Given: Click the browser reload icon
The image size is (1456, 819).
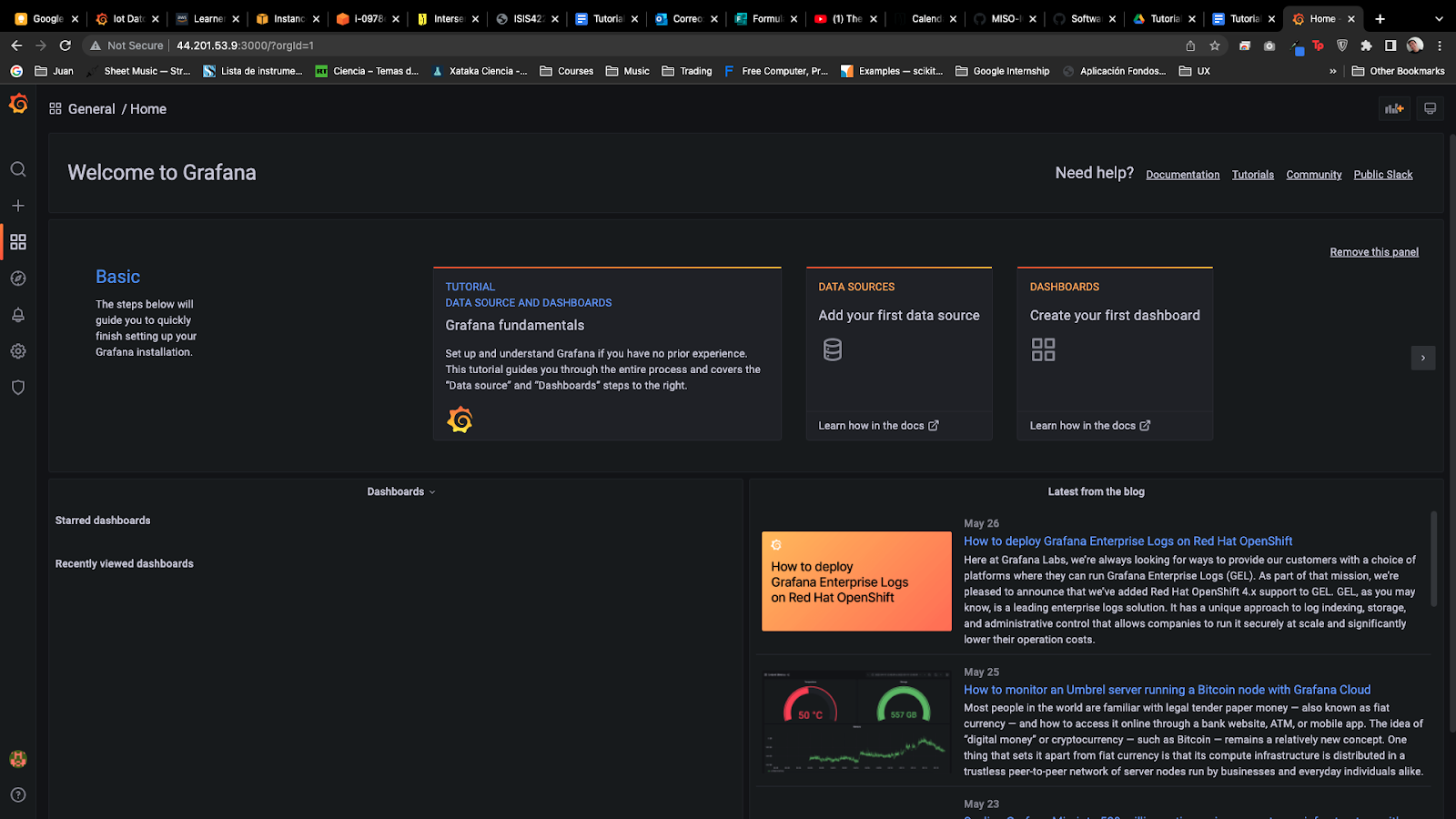Looking at the screenshot, I should 65,45.
